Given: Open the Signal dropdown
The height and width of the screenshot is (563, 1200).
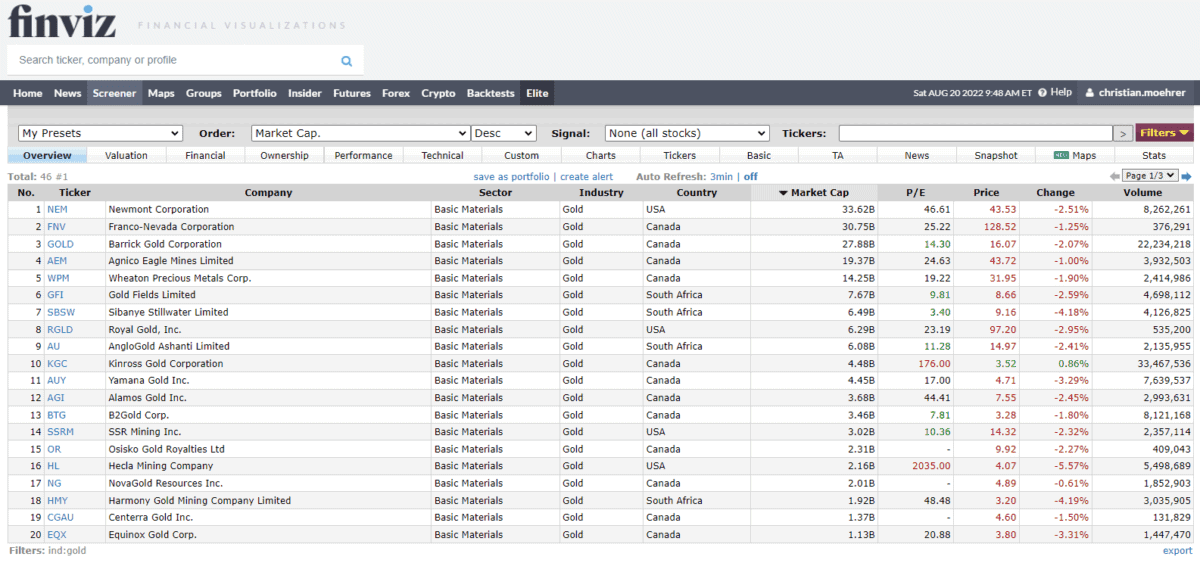Looking at the screenshot, I should click(x=687, y=133).
